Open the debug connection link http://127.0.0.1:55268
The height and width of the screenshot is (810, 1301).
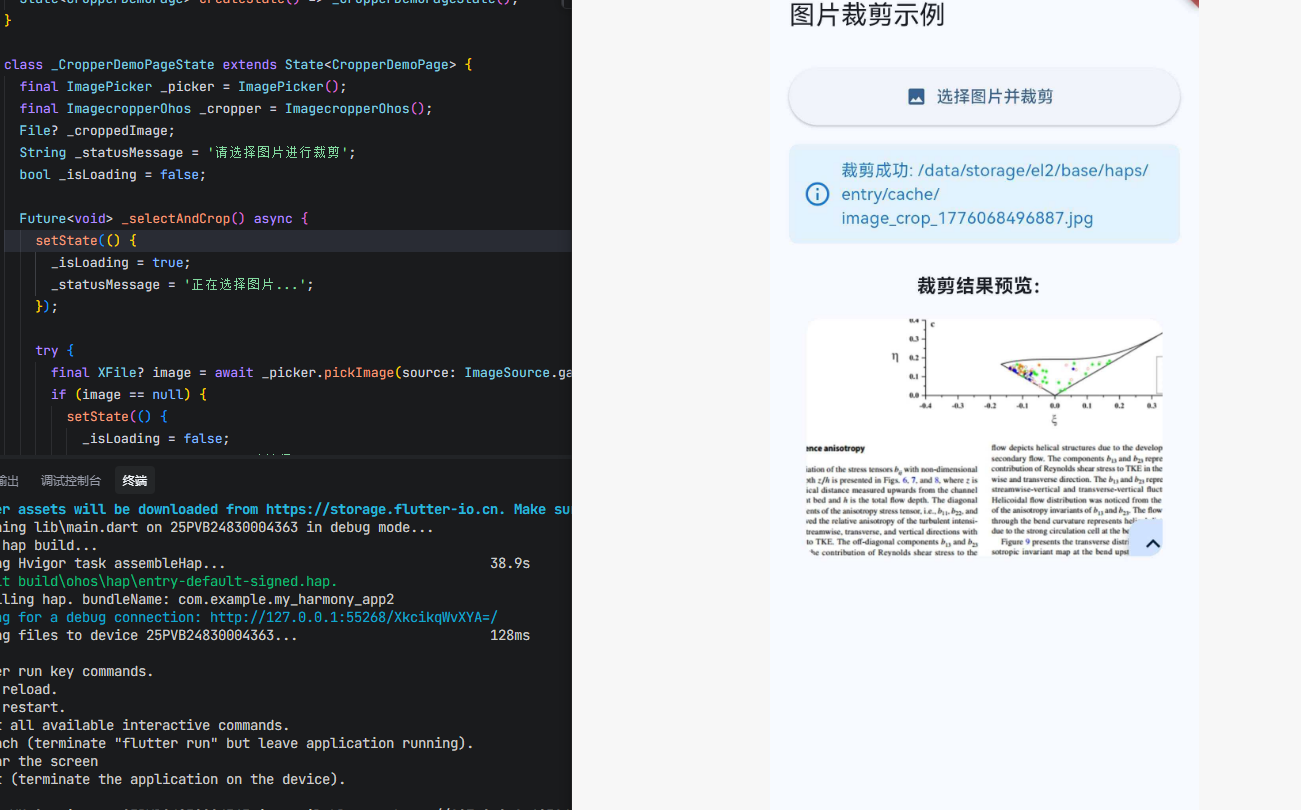(x=353, y=618)
